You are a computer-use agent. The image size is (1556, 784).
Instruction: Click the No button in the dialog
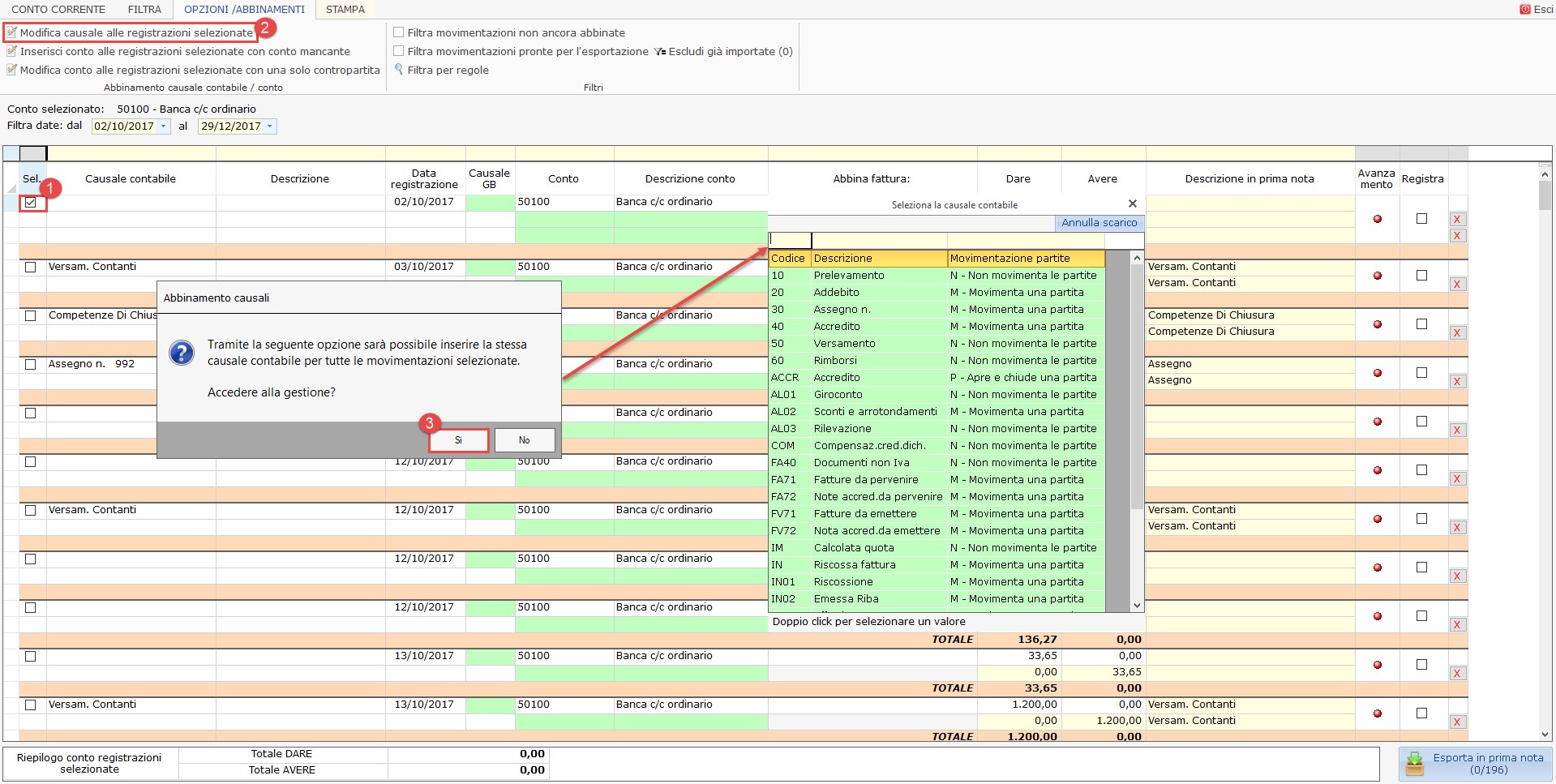[x=525, y=440]
